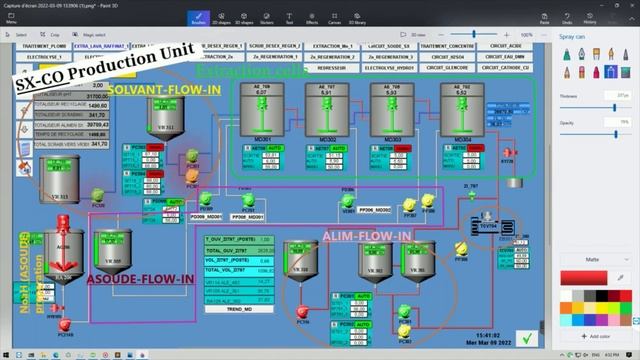Click the Paste icon

544,18
